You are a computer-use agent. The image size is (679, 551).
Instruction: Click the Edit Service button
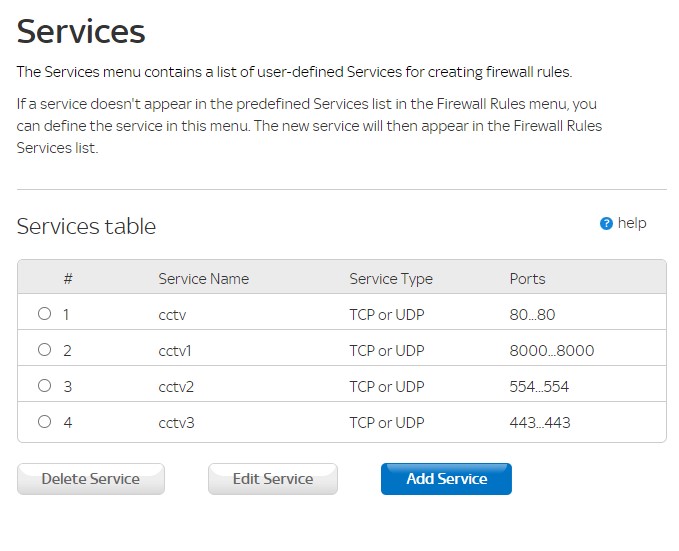tap(273, 479)
